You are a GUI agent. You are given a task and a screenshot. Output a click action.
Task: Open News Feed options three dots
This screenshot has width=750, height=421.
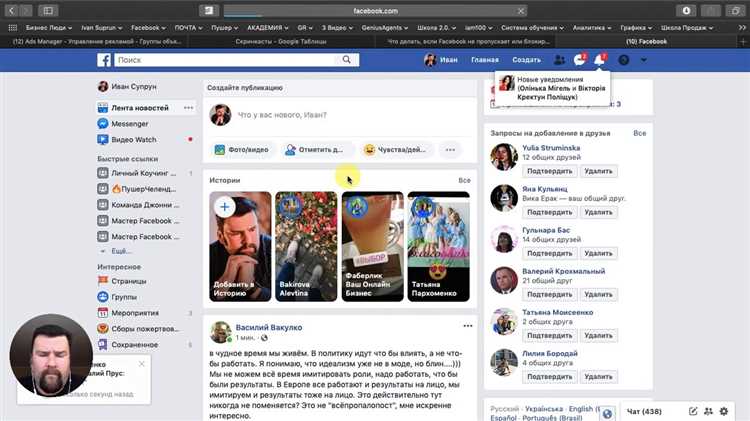click(188, 108)
